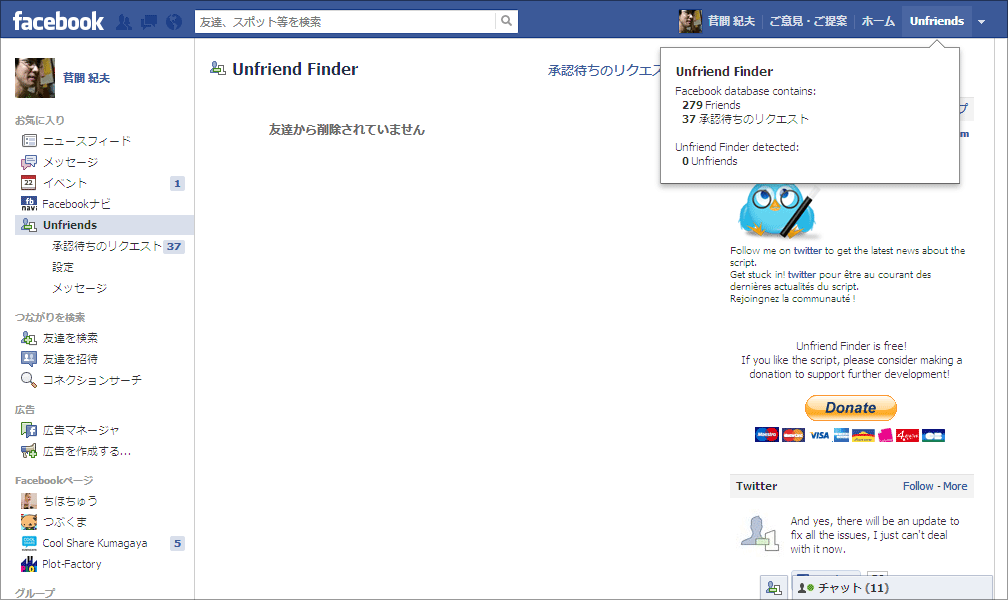Click 279 Friends in popup
Image resolution: width=1008 pixels, height=600 pixels.
pyautogui.click(x=711, y=105)
